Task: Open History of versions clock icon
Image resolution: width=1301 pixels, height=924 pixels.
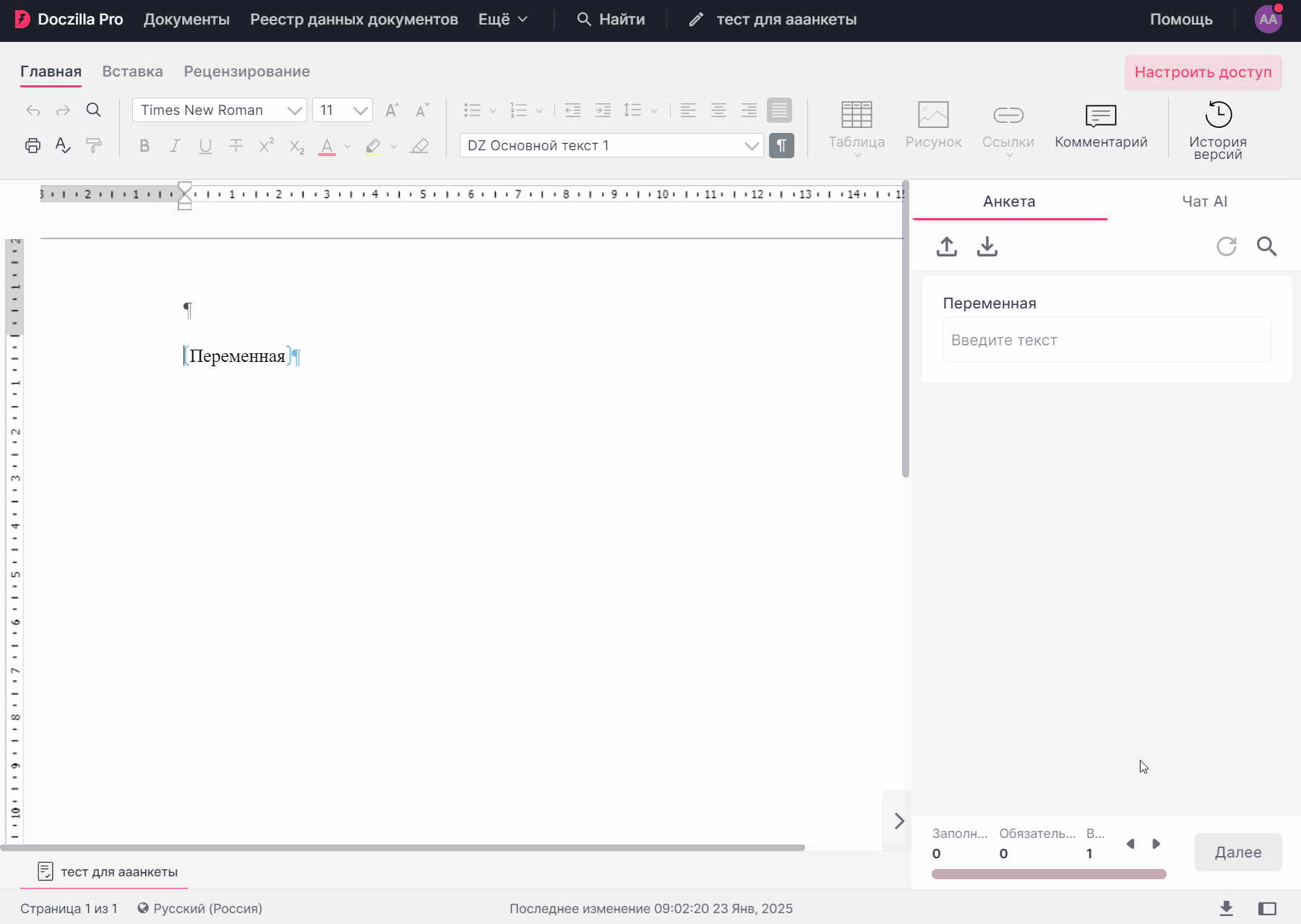Action: click(1218, 115)
